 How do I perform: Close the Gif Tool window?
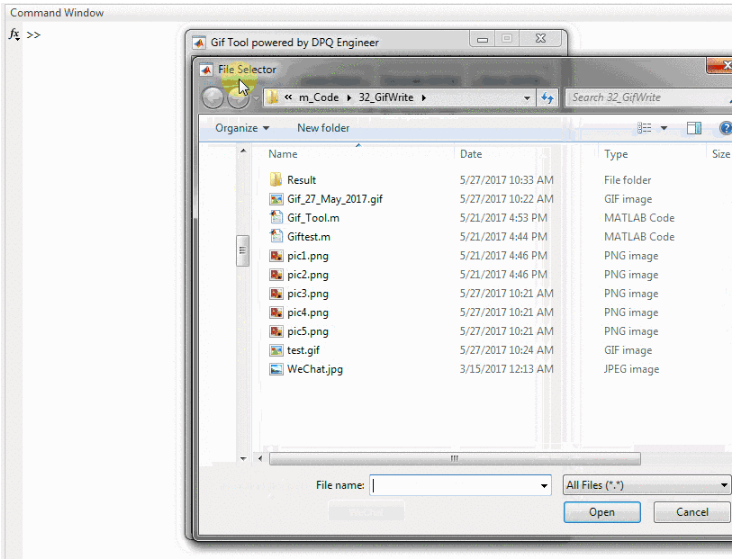click(541, 39)
